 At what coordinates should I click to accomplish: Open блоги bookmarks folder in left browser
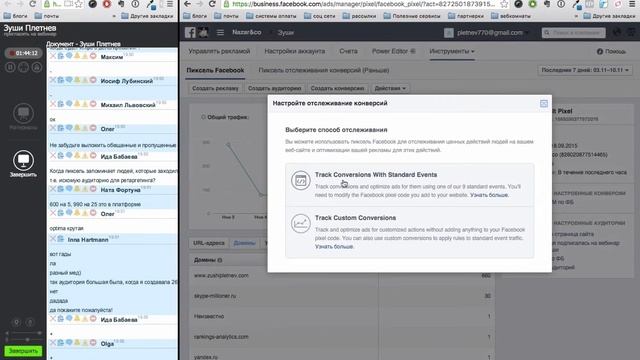(16, 16)
